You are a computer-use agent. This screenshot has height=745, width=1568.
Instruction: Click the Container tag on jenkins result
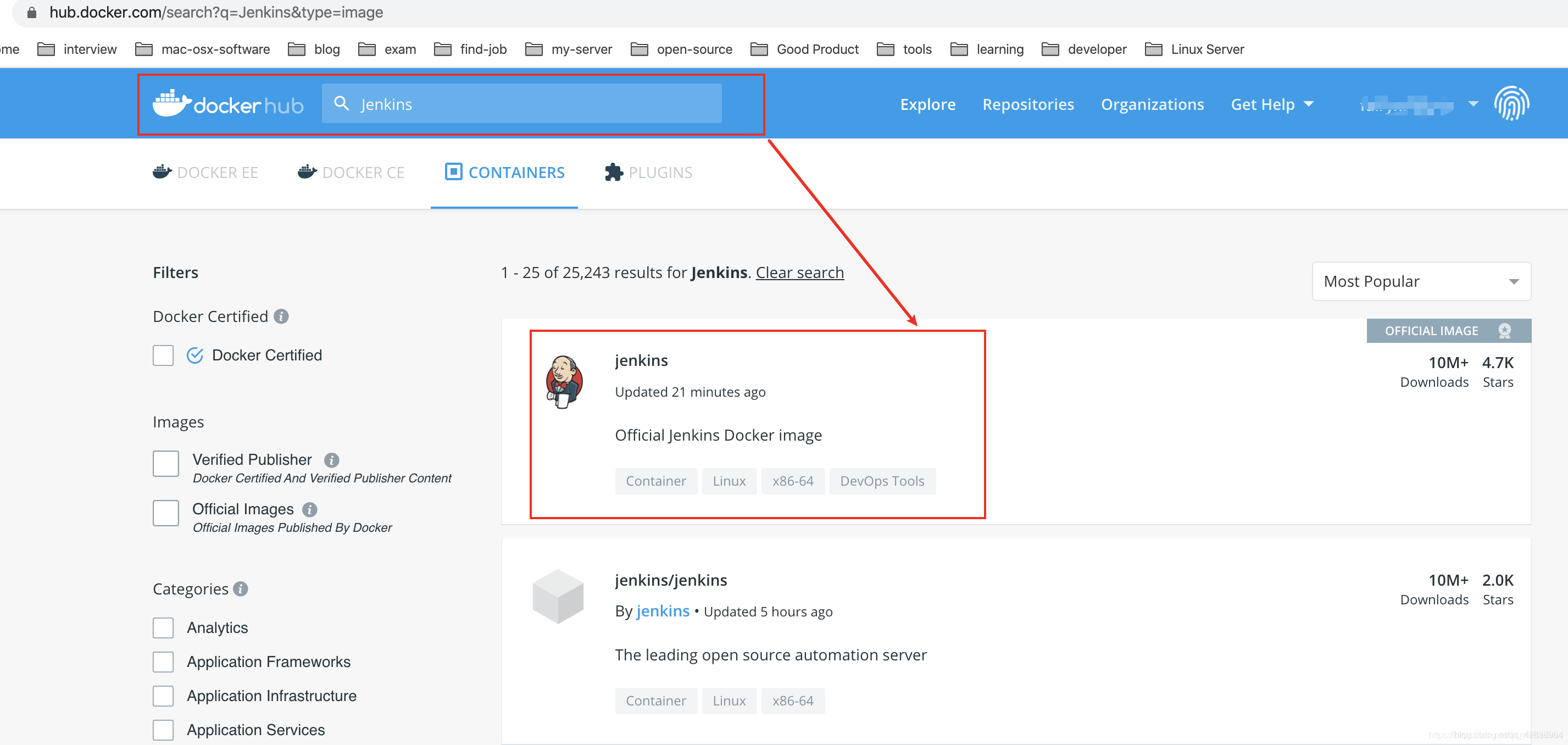[655, 481]
